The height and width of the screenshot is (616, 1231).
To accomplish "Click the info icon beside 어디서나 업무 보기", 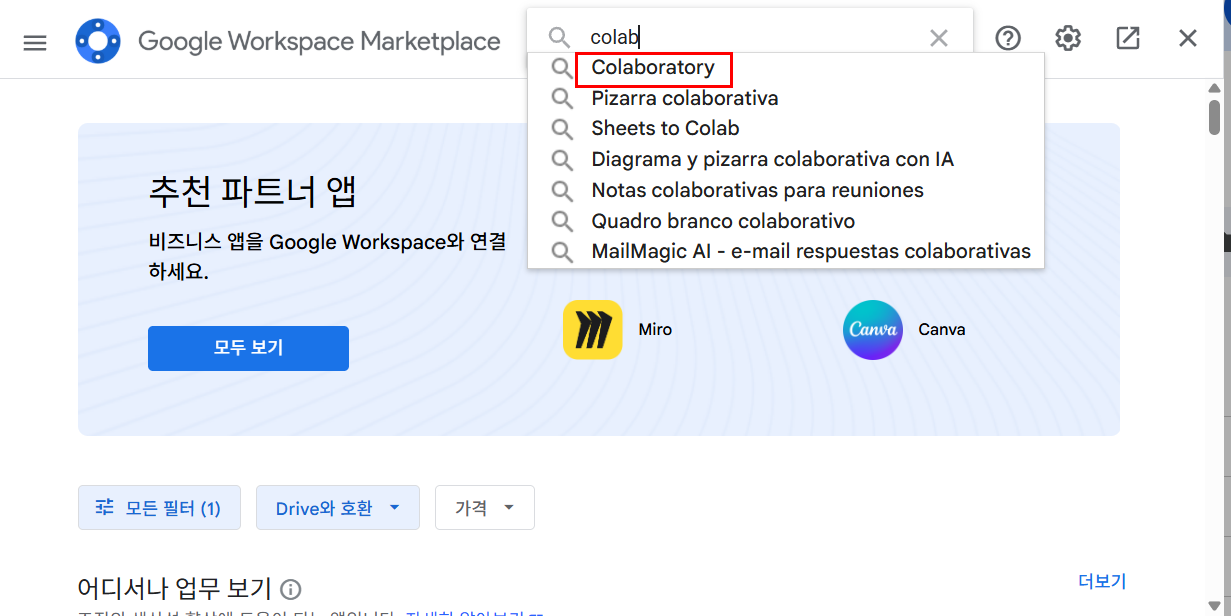I will [291, 589].
